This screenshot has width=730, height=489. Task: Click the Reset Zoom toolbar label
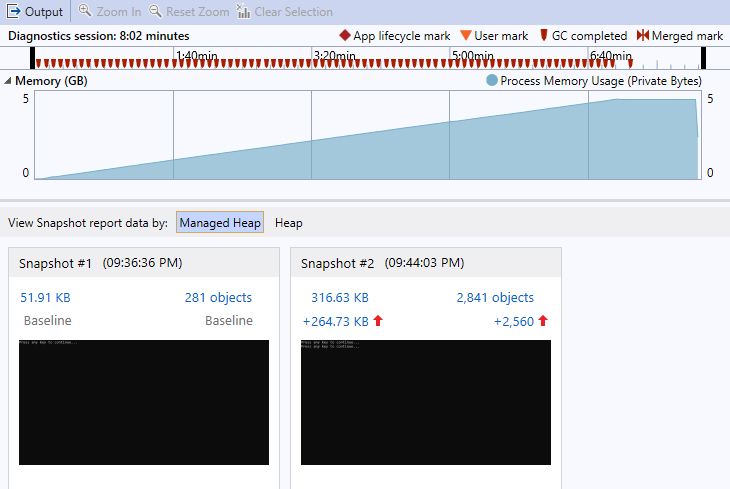(x=197, y=12)
